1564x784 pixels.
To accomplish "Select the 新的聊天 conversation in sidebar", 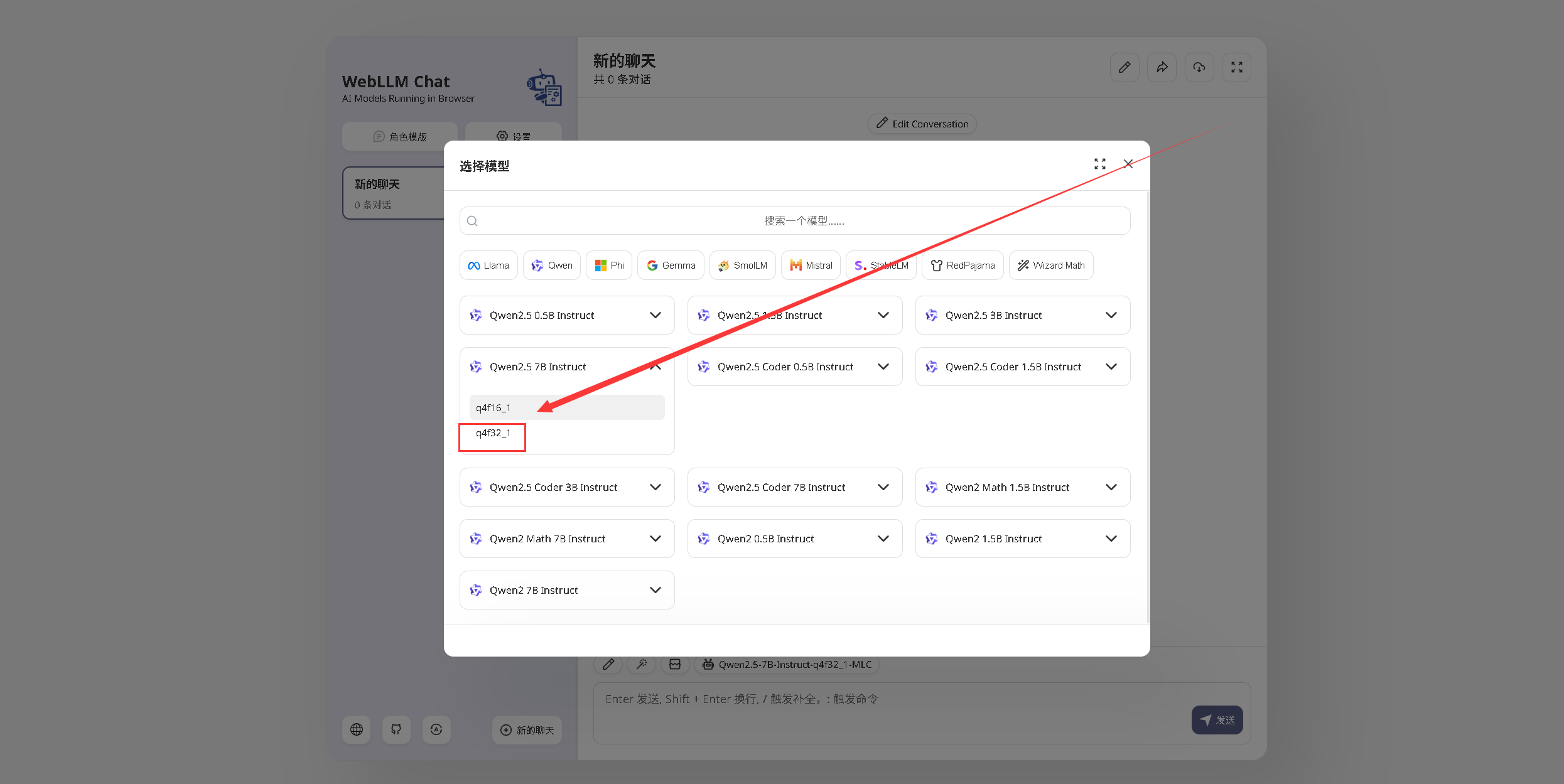I will click(x=394, y=193).
